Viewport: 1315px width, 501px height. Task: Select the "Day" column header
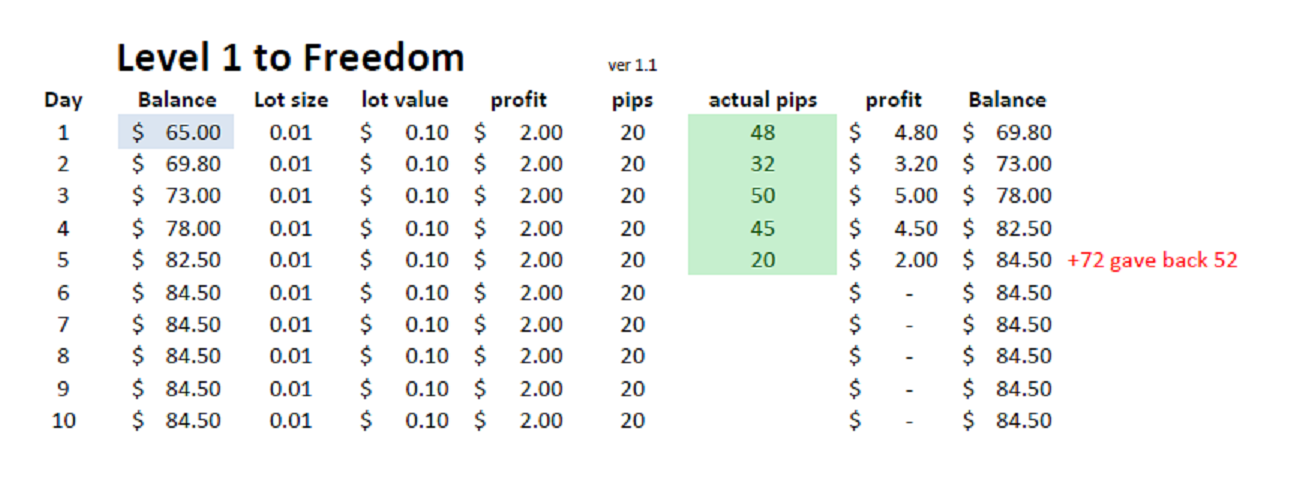[63, 100]
